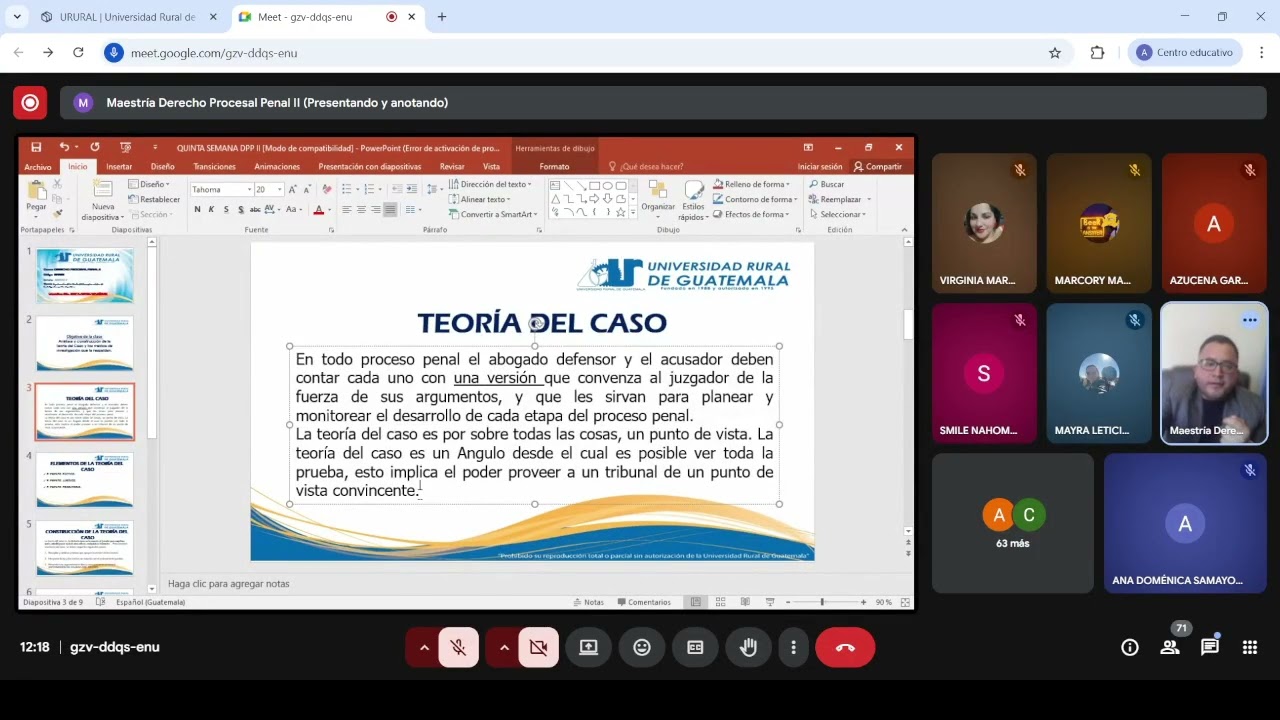Click the red recording indicator icon

(30, 102)
